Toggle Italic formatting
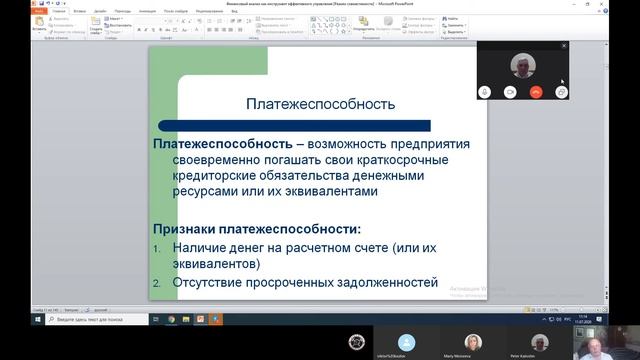Image resolution: width=640 pixels, height=360 pixels. point(146,30)
